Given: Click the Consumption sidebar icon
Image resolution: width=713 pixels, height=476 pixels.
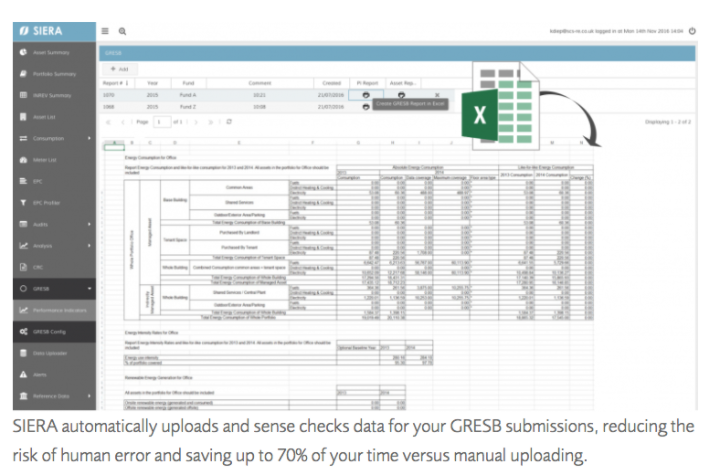Looking at the screenshot, I should 23,138.
